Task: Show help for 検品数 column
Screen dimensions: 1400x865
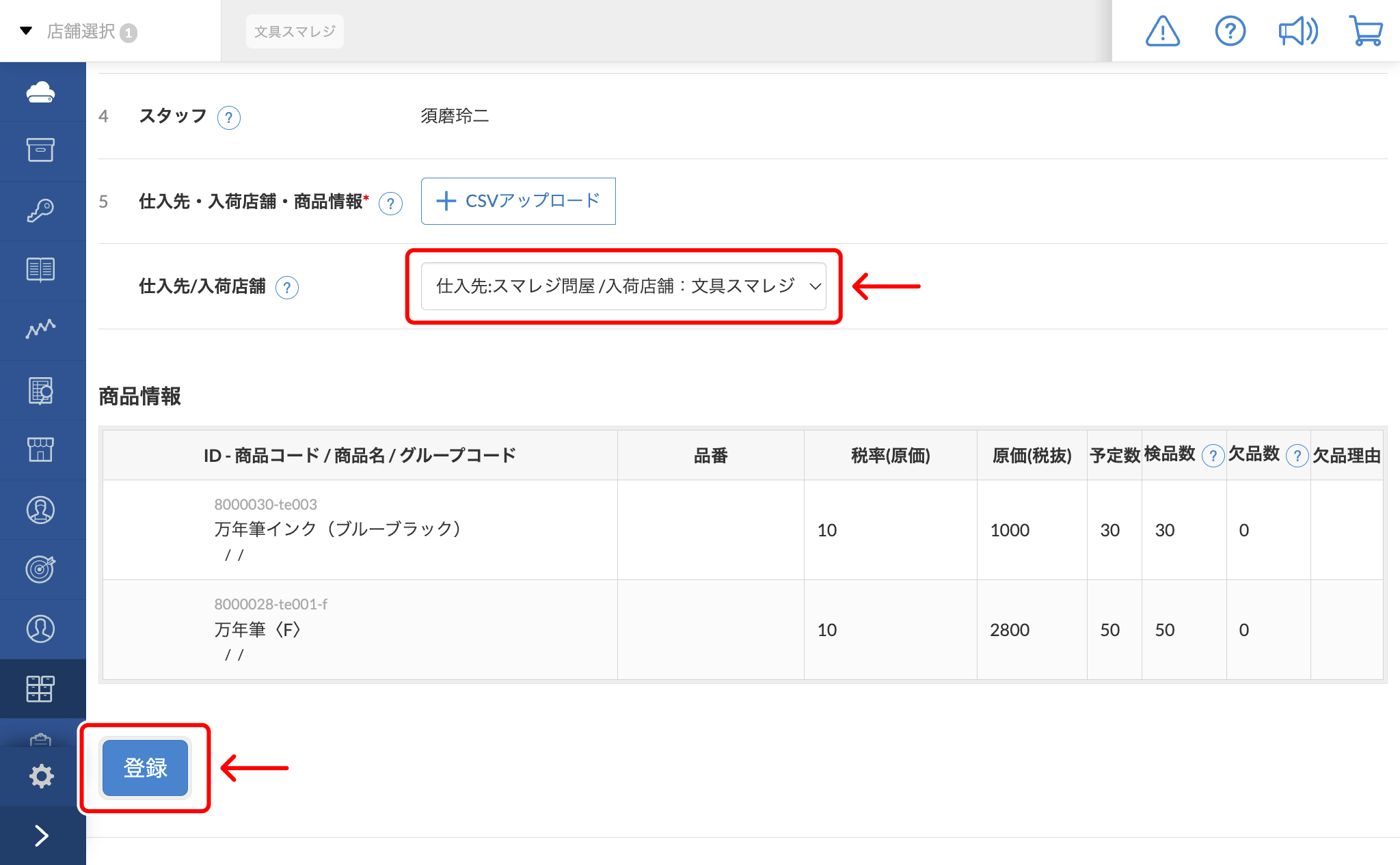Action: click(x=1213, y=456)
